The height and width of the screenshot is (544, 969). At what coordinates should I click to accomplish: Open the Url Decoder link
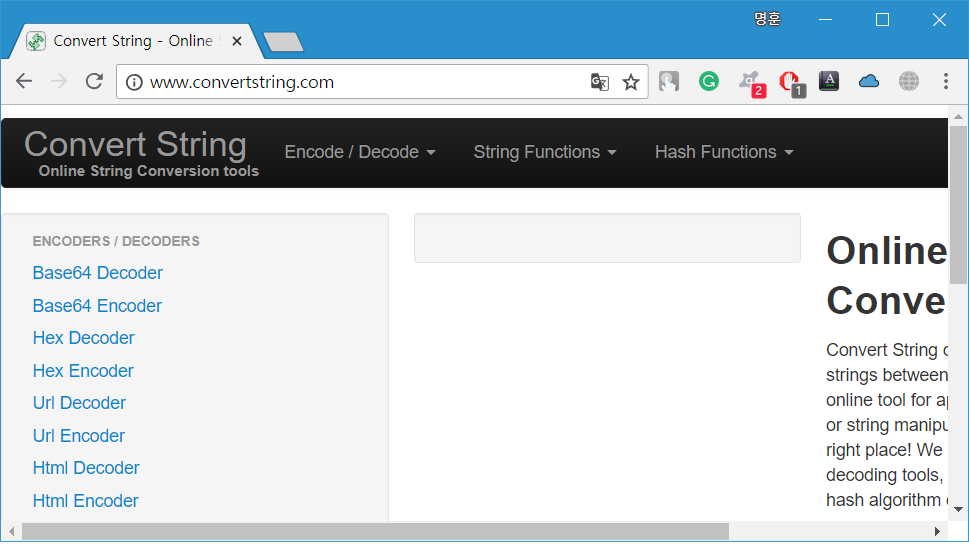pyautogui.click(x=79, y=402)
